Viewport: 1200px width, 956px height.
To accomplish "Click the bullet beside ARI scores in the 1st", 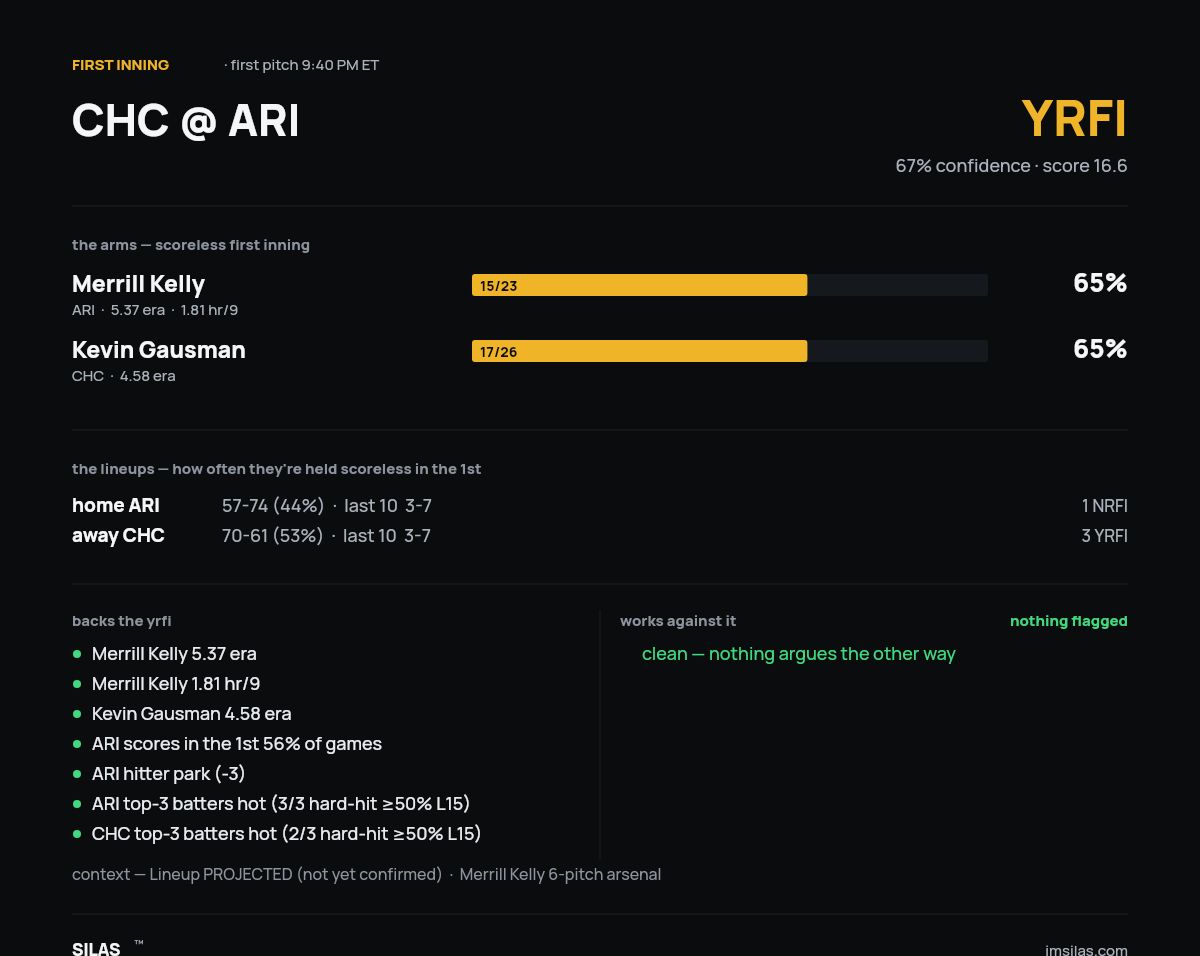I will (77, 744).
